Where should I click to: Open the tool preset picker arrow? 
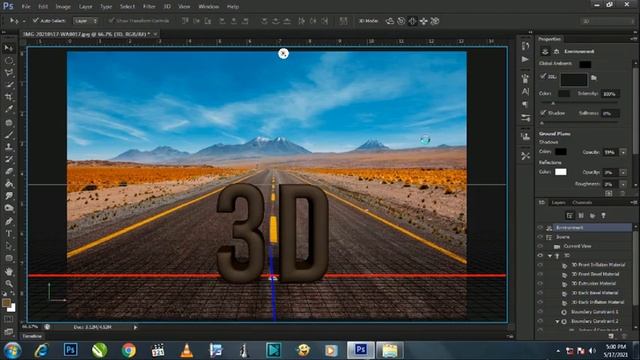tap(24, 21)
